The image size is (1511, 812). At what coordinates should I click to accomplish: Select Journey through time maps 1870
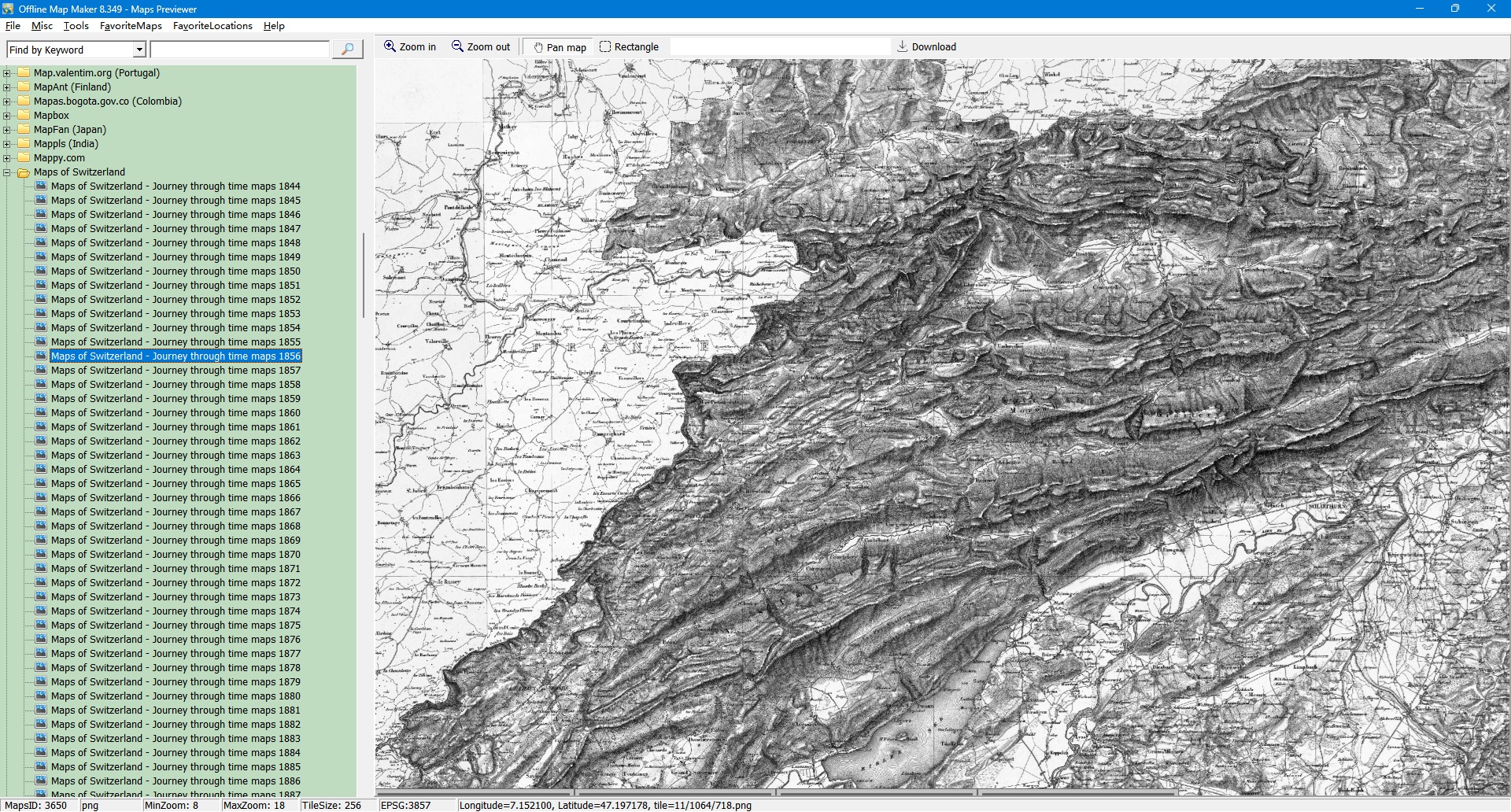(175, 555)
